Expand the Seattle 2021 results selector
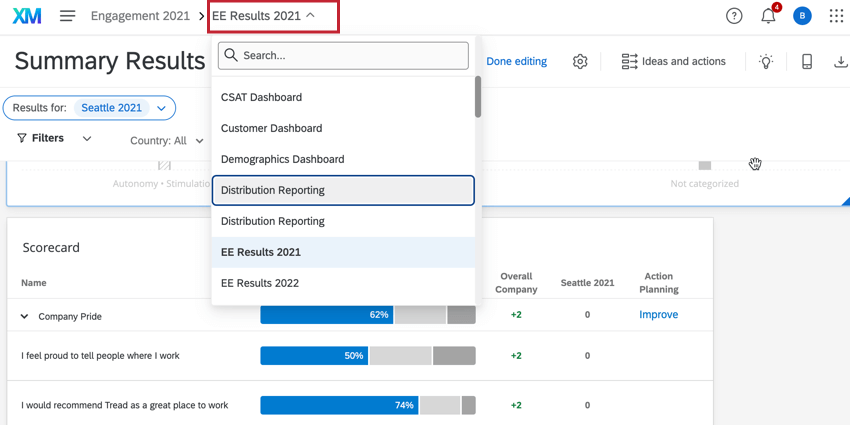 coord(161,108)
